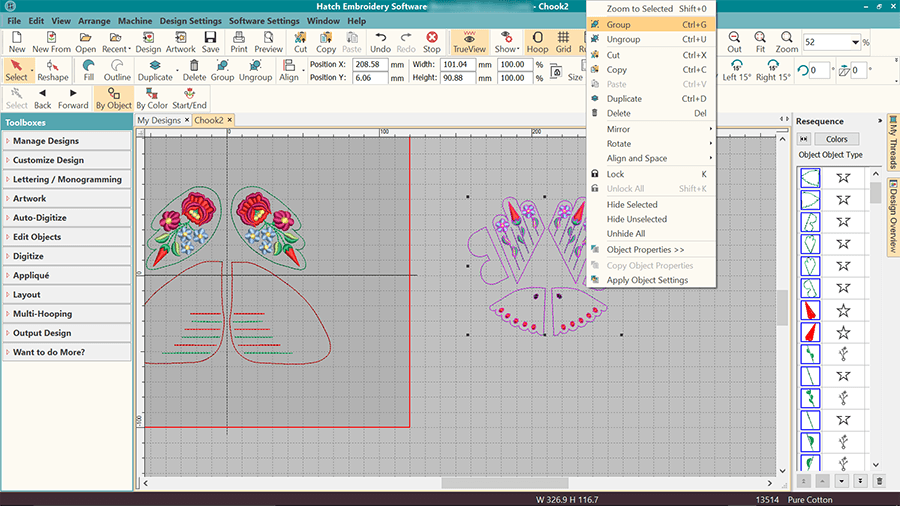Open the Artwork import icon
Image resolution: width=900 pixels, height=506 pixels.
(181, 42)
